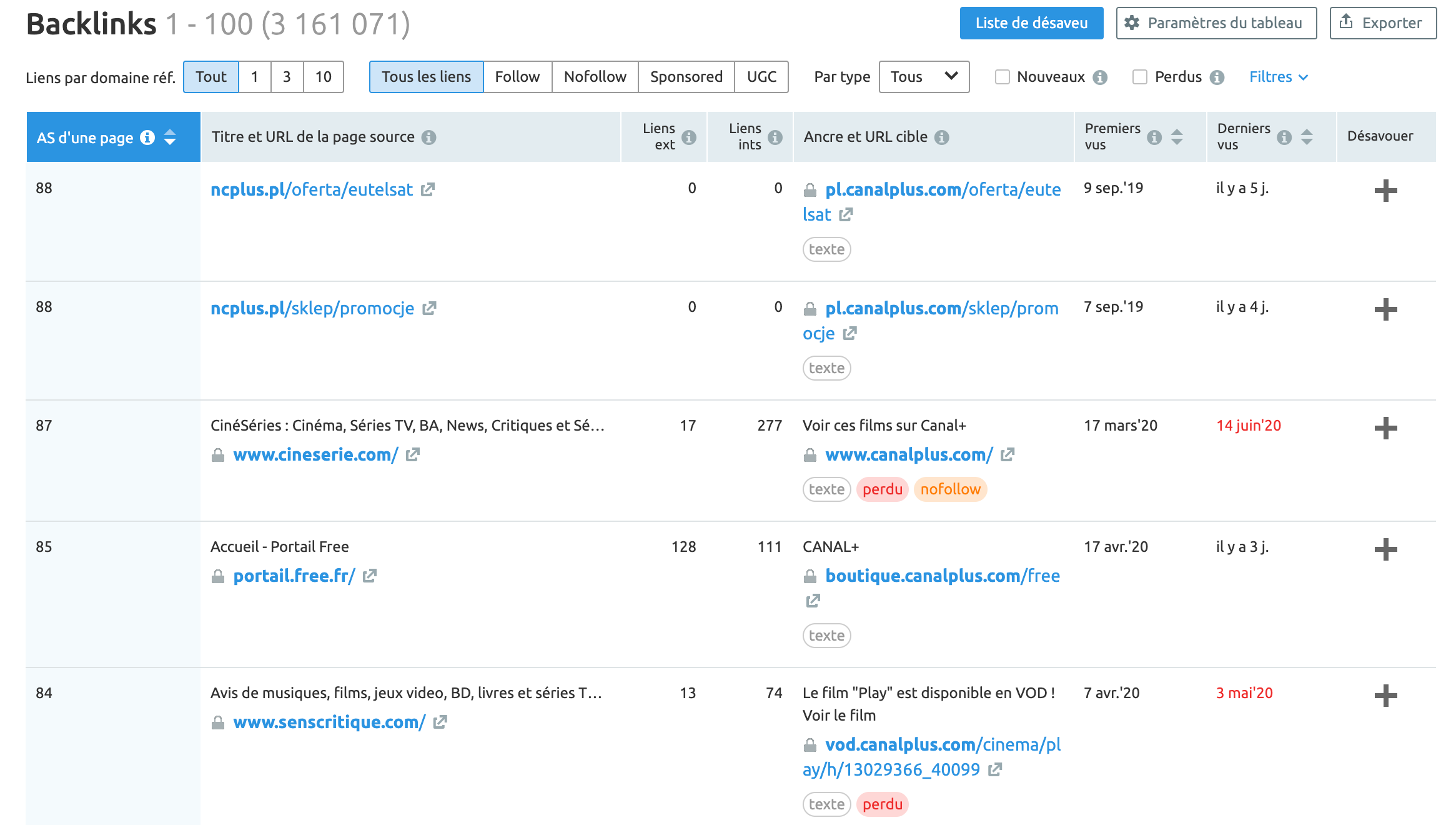Click plus icon on portail.free.fr row
Viewport: 1456px width, 825px height.
[1385, 549]
